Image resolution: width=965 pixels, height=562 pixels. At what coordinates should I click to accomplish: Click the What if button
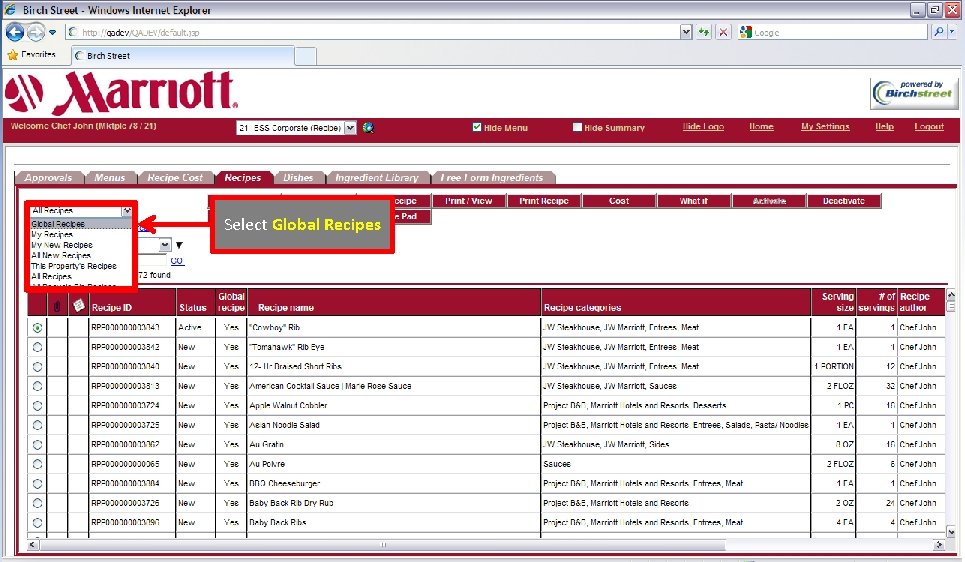pyautogui.click(x=694, y=201)
